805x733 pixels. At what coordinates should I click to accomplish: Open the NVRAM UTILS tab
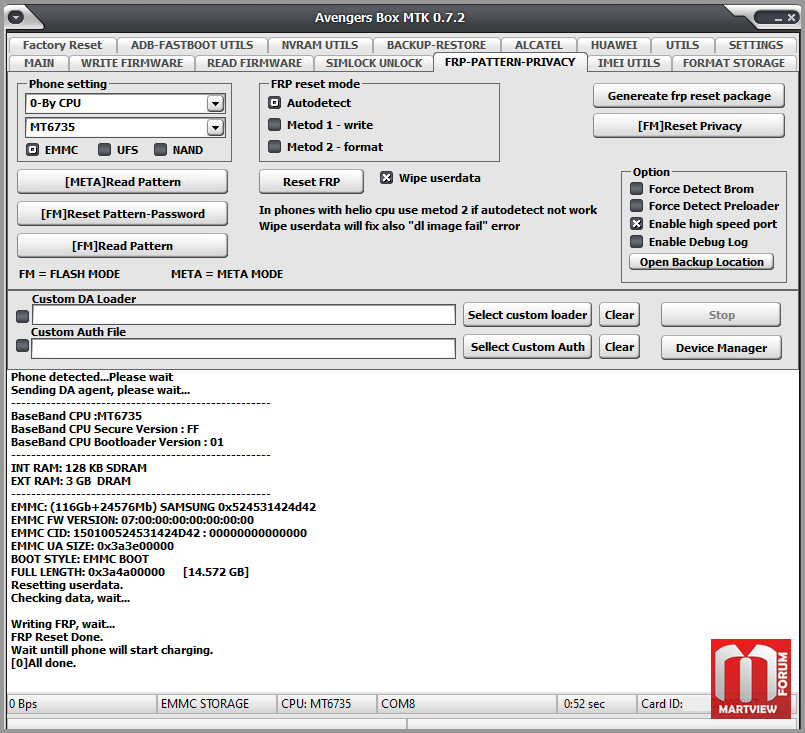coord(319,45)
